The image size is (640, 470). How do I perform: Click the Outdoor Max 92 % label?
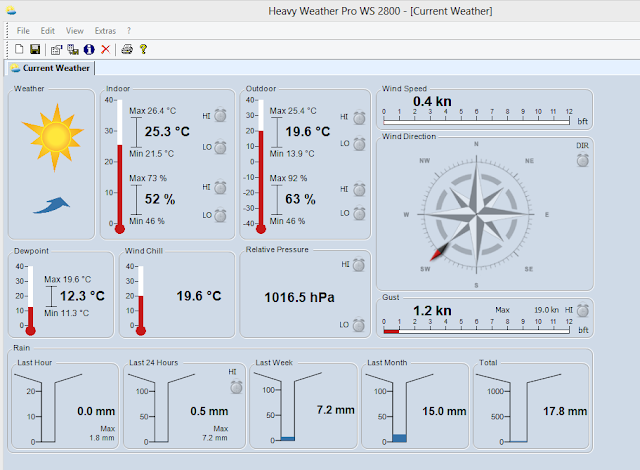pos(289,178)
